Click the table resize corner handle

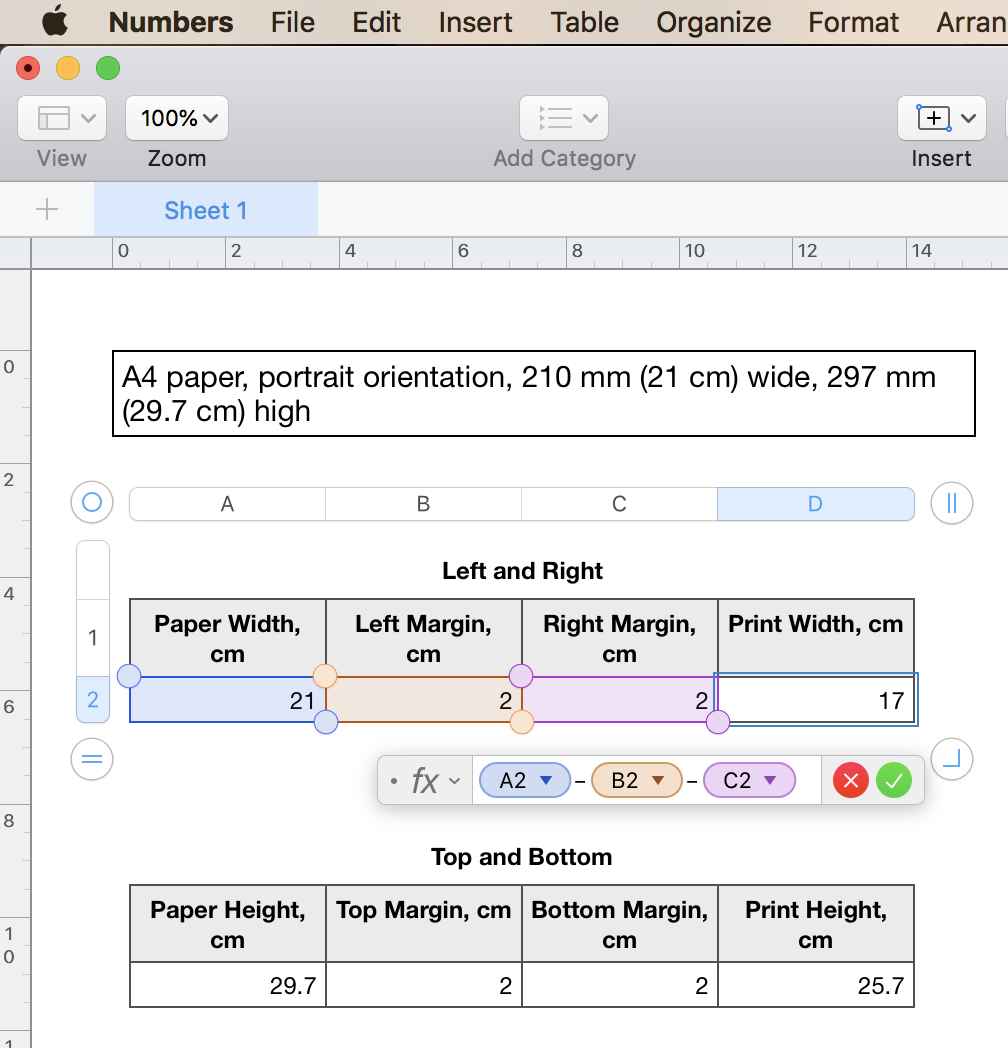coord(952,759)
